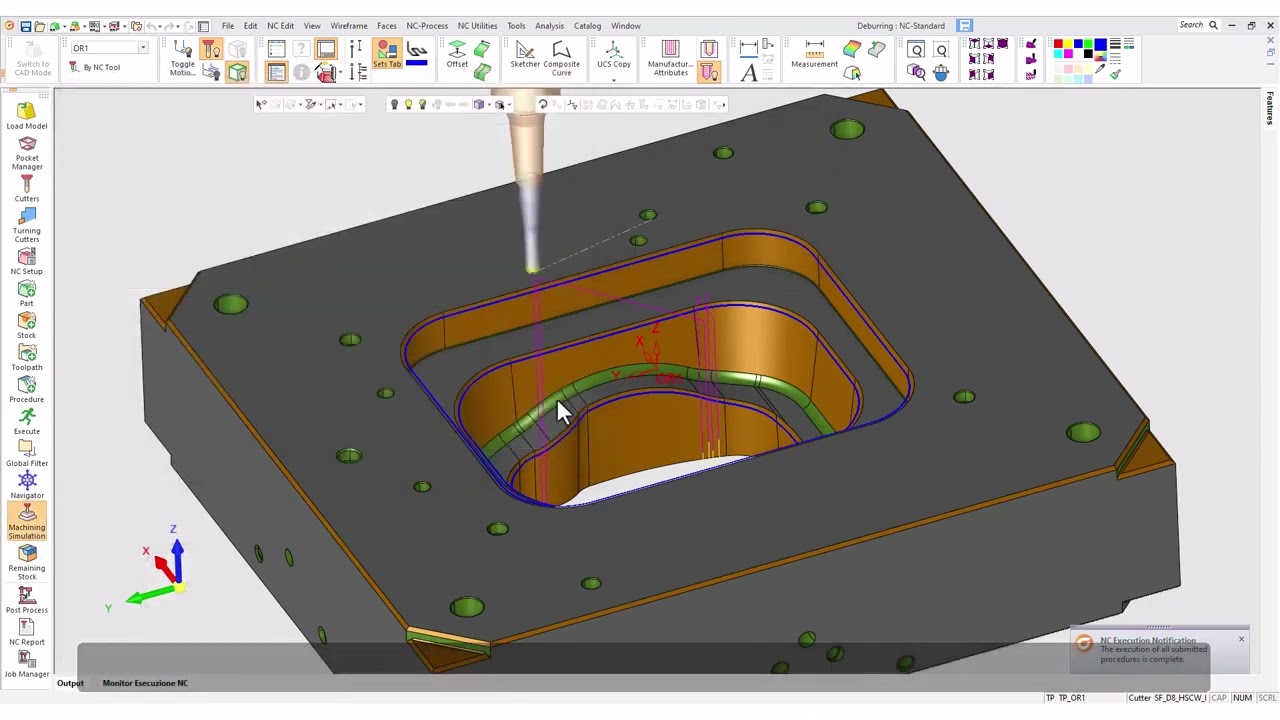
Task: Open the Sketcher tool
Action: 525,55
